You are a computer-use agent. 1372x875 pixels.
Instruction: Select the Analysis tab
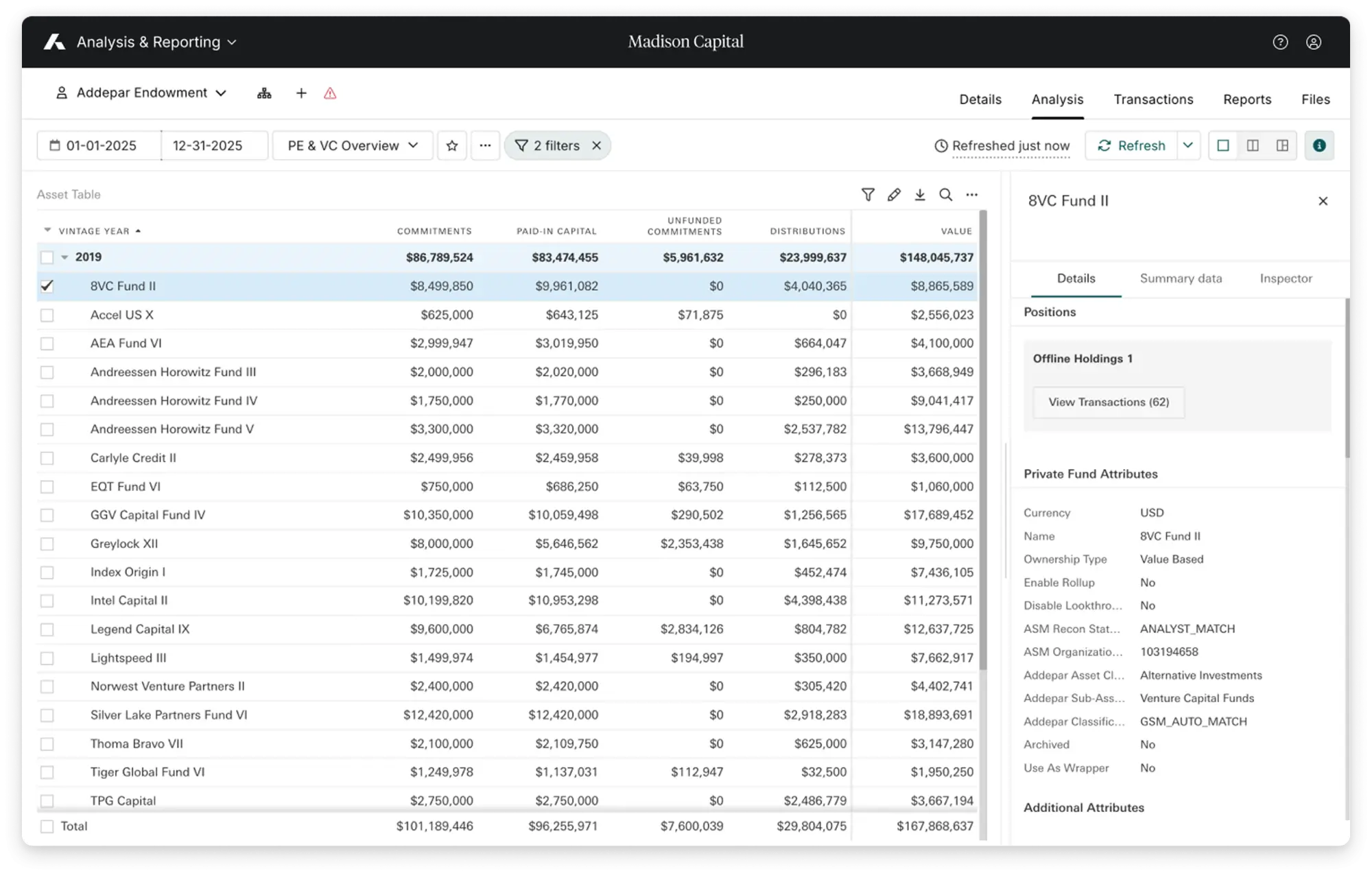point(1057,99)
